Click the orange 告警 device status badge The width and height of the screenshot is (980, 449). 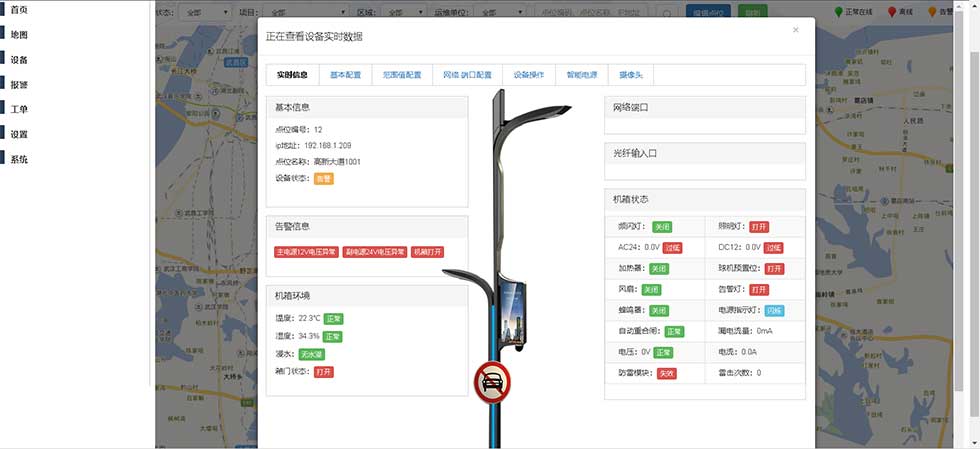[323, 179]
